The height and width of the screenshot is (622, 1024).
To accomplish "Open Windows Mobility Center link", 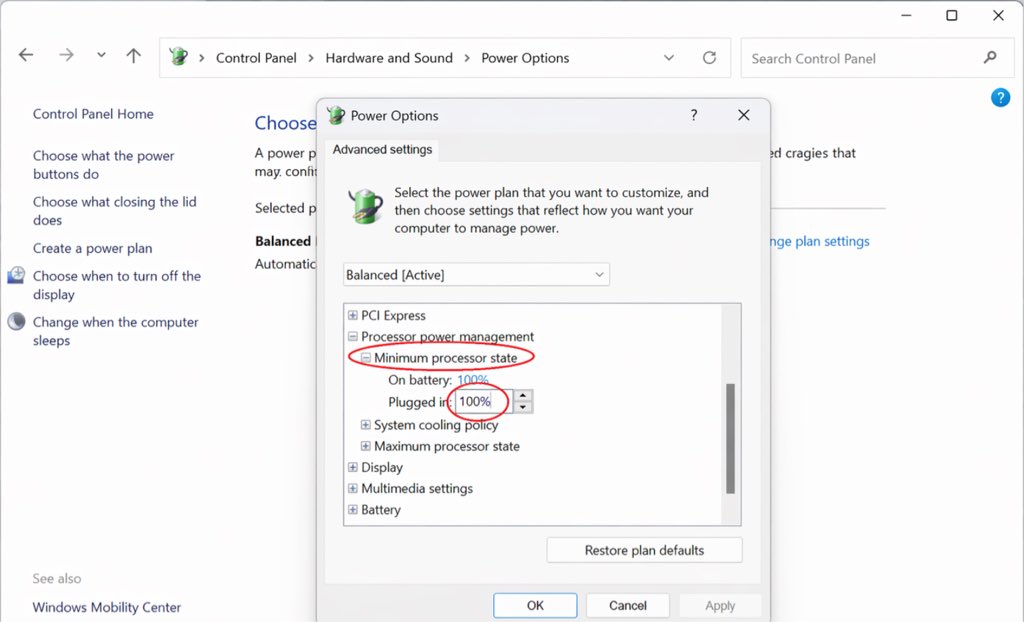I will point(107,607).
